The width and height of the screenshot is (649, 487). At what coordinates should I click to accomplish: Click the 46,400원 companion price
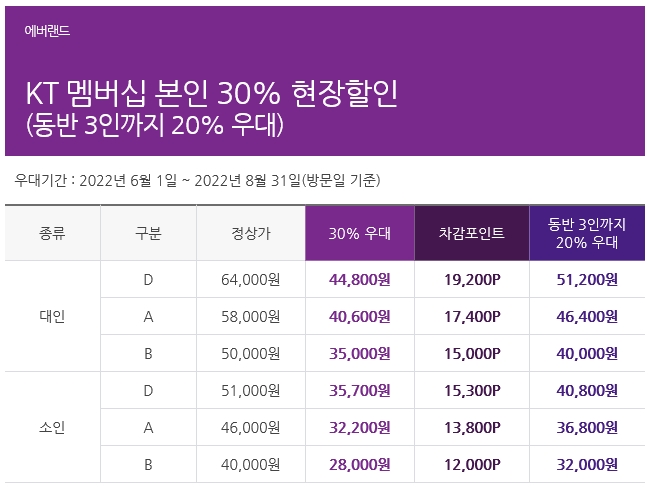tap(587, 317)
